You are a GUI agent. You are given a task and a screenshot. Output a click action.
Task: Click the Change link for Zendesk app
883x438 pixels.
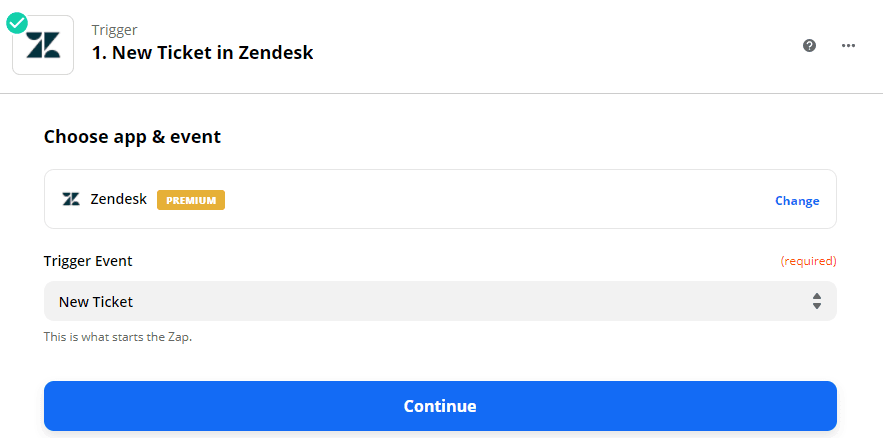[797, 200]
